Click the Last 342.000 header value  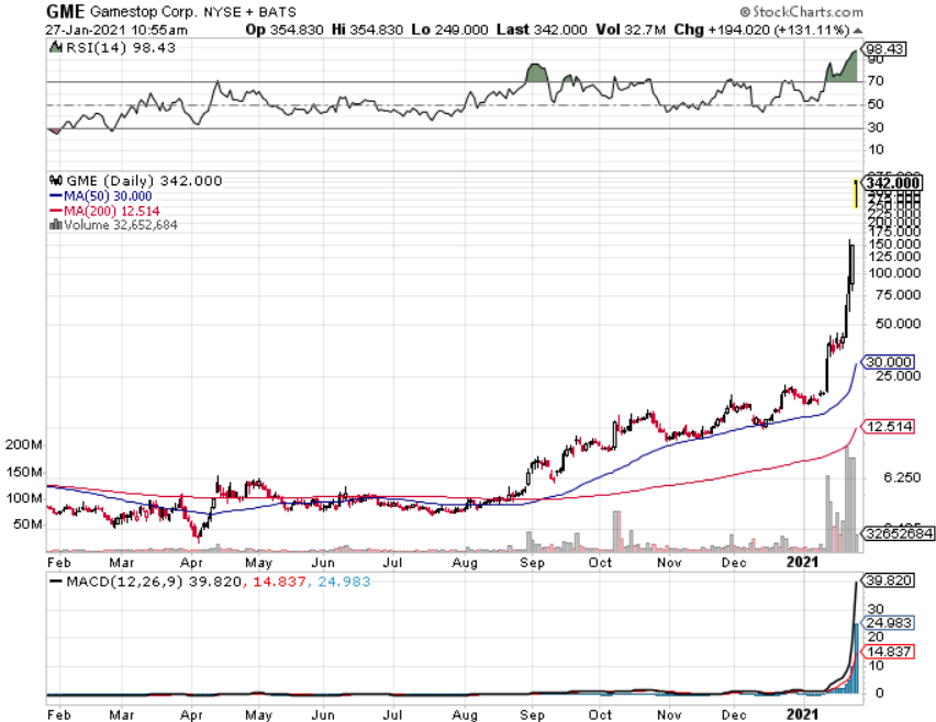point(541,30)
